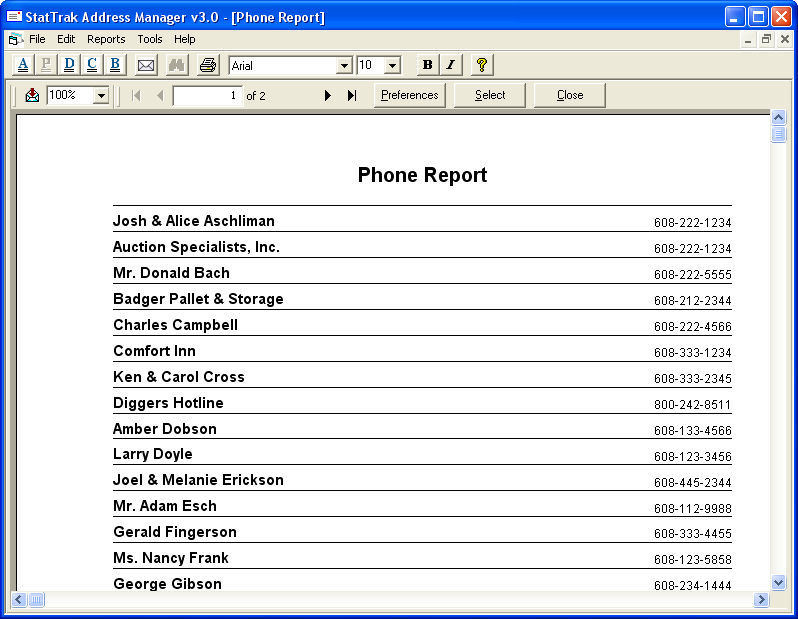Toggle bold formatting

point(428,65)
